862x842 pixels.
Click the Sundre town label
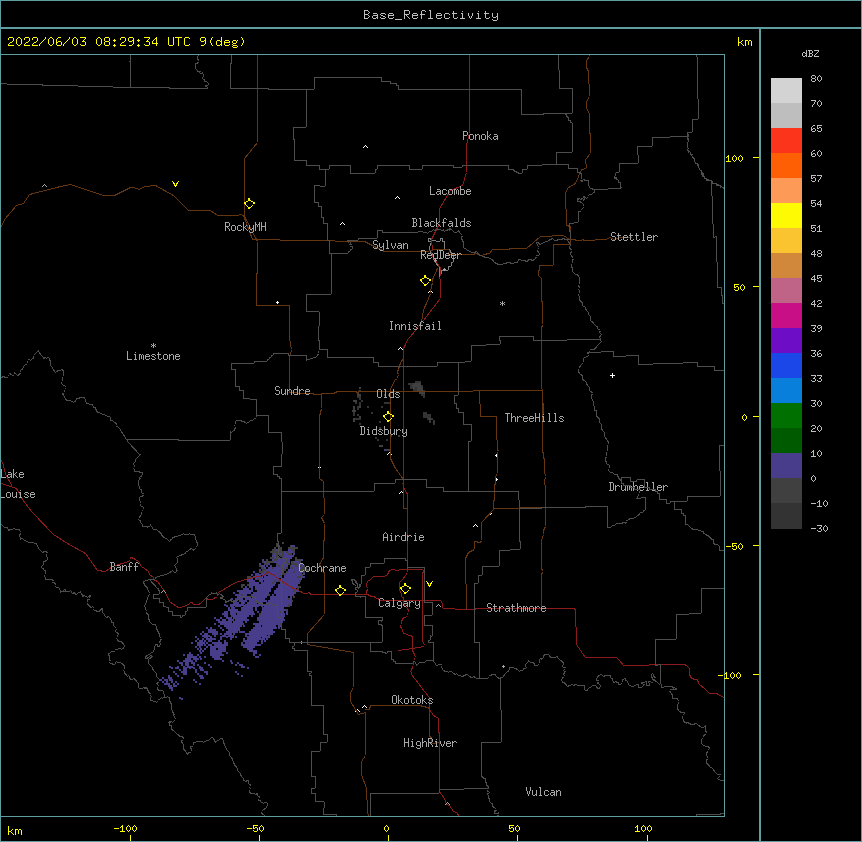point(292,391)
